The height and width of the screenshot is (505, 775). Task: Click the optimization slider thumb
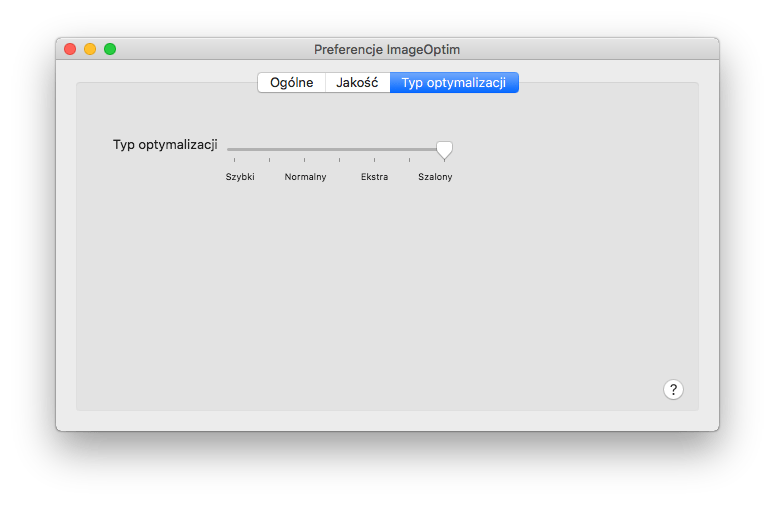point(444,150)
